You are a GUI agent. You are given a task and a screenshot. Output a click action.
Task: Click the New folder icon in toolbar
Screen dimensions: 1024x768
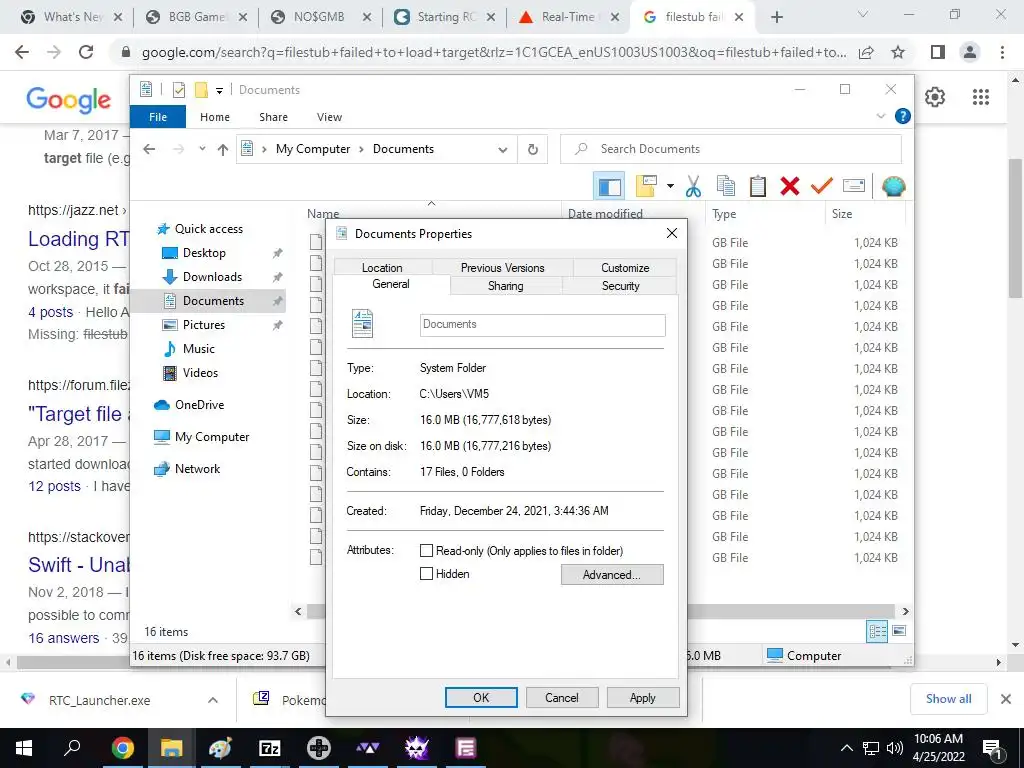(x=646, y=187)
